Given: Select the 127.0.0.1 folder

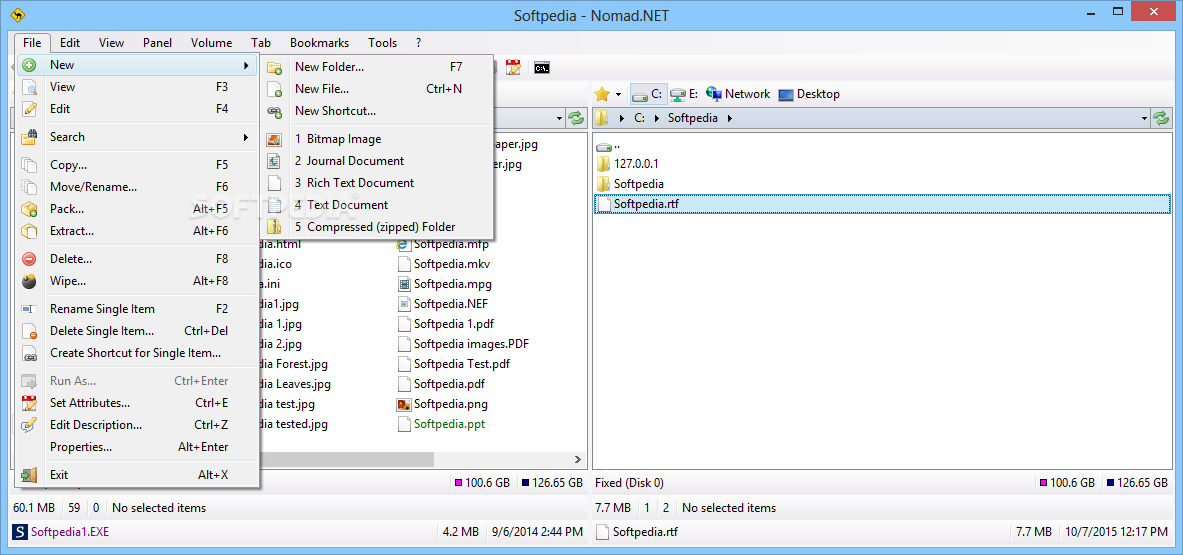Looking at the screenshot, I should click(637, 164).
